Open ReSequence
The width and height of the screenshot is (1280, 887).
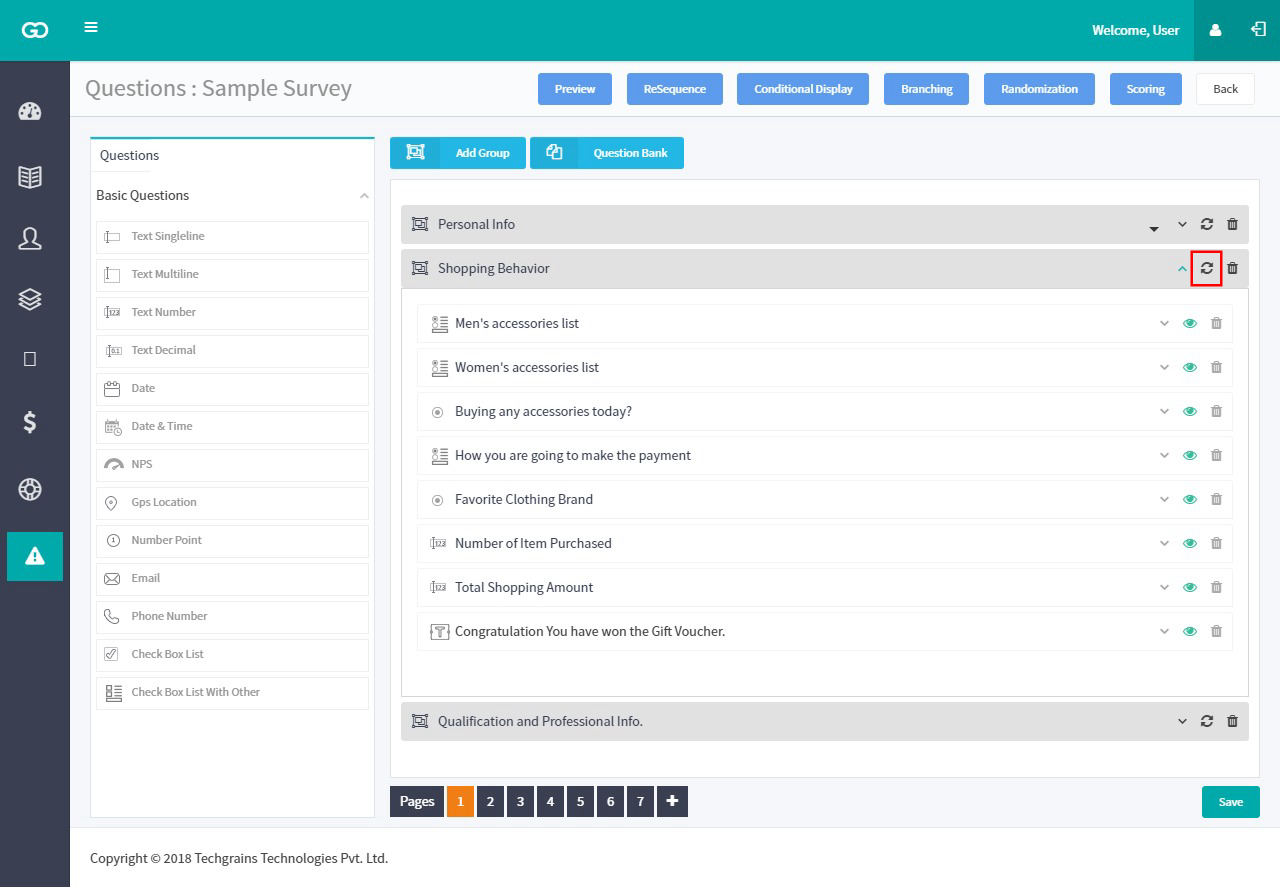(675, 89)
